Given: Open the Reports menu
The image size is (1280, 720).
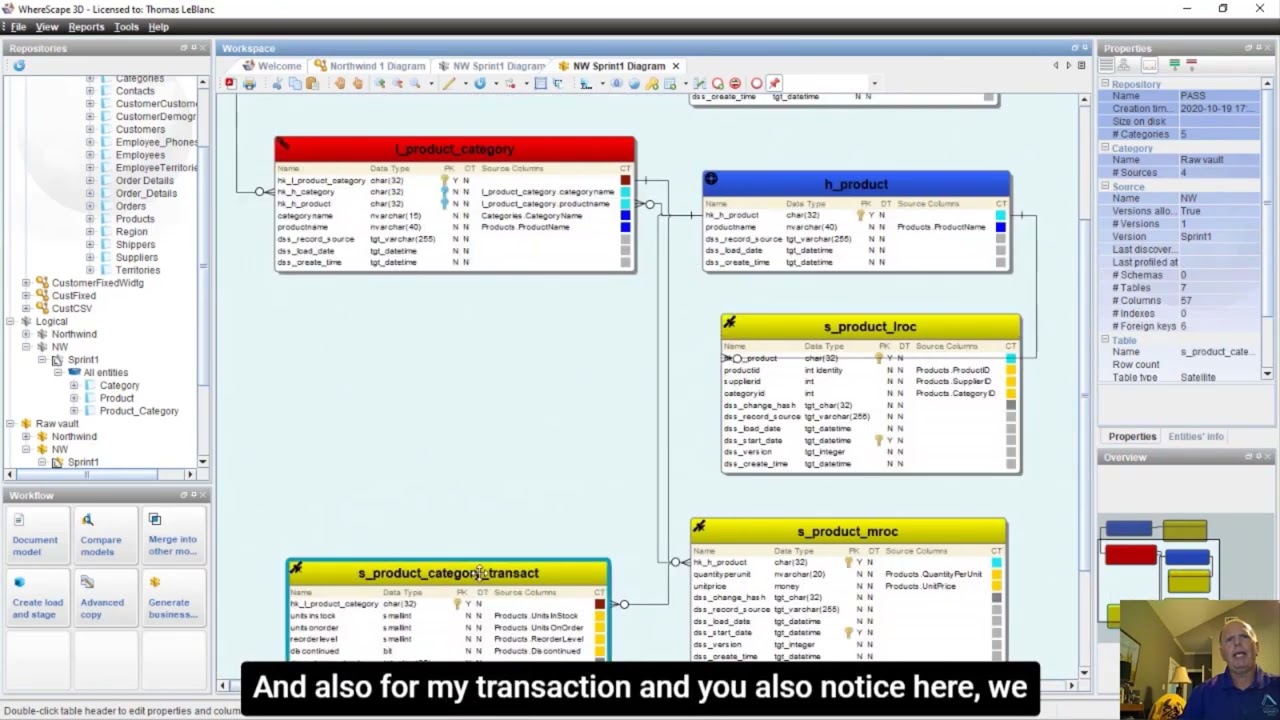Looking at the screenshot, I should point(86,27).
